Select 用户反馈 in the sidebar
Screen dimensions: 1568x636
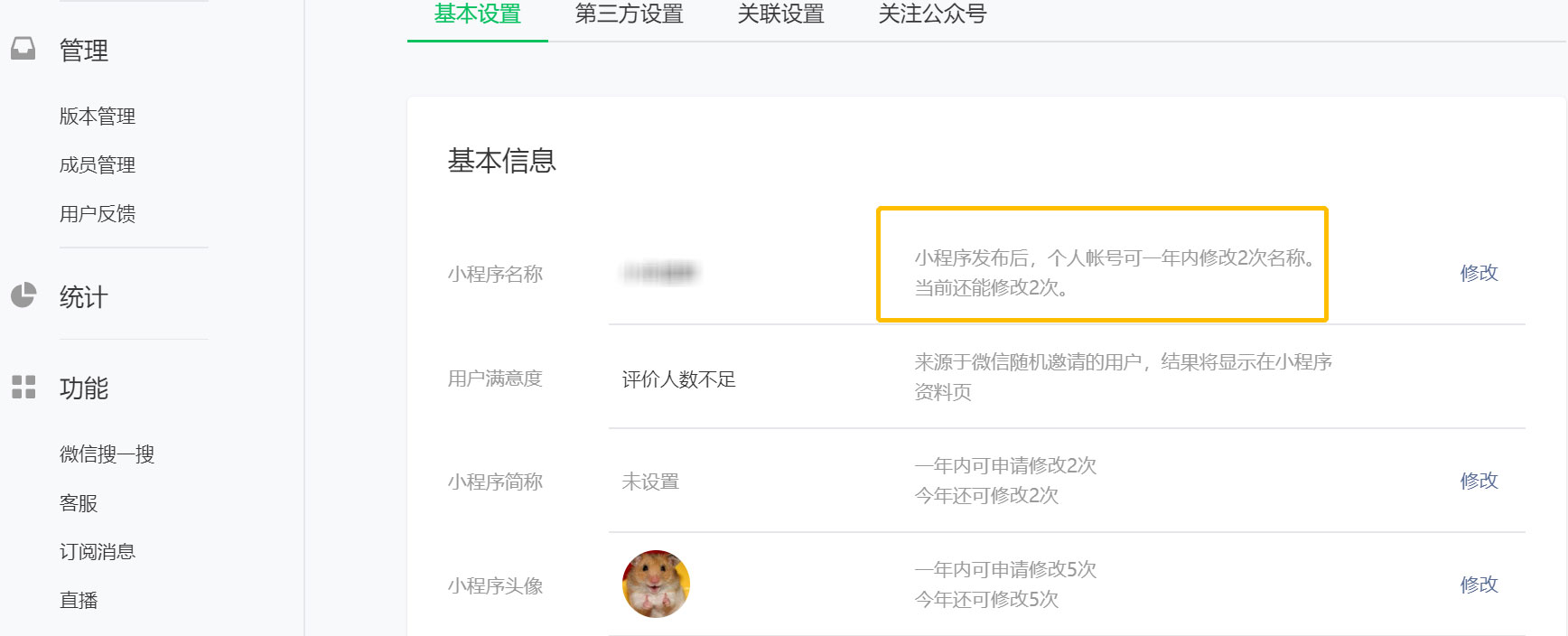click(98, 214)
